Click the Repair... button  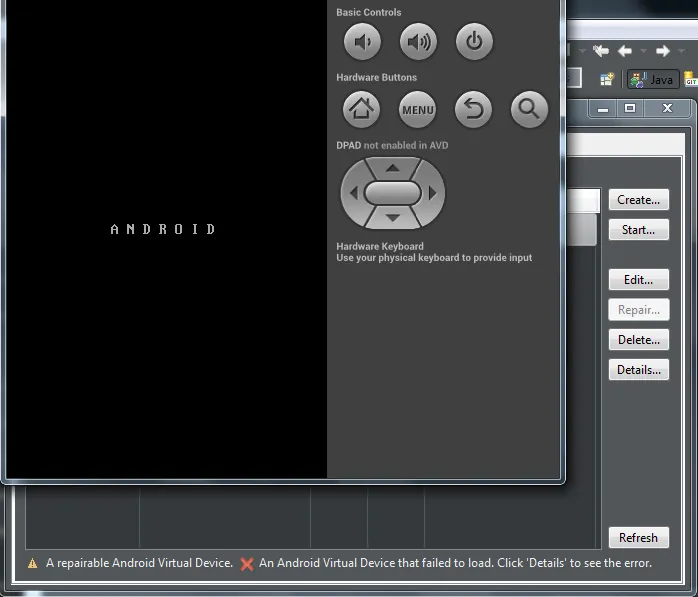click(x=638, y=309)
